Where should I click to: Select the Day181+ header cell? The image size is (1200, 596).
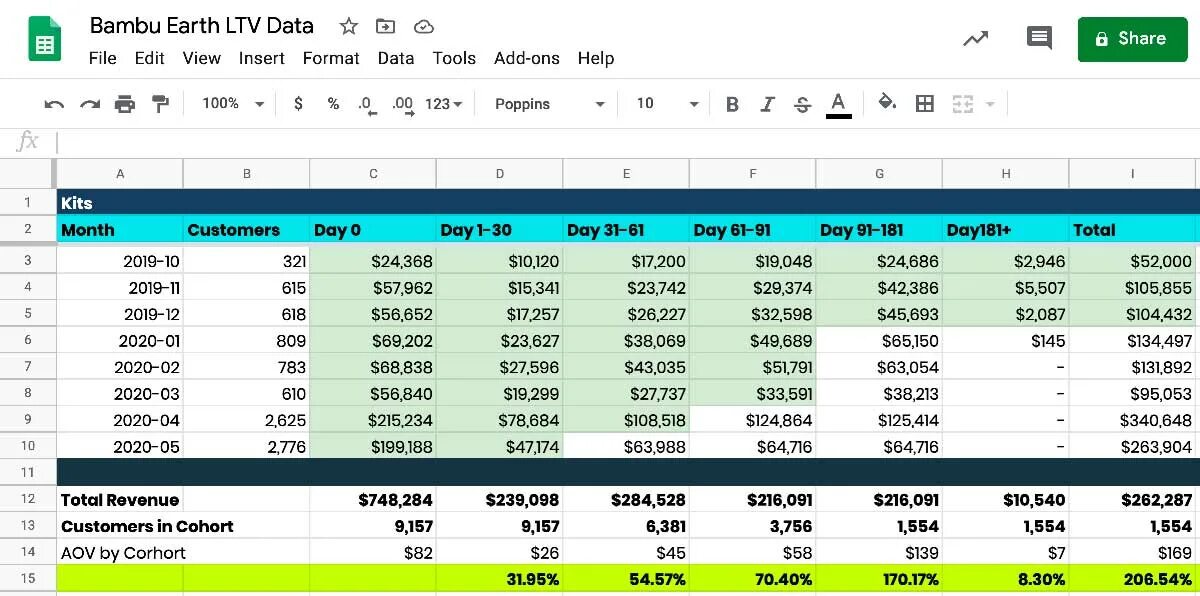(x=1005, y=230)
